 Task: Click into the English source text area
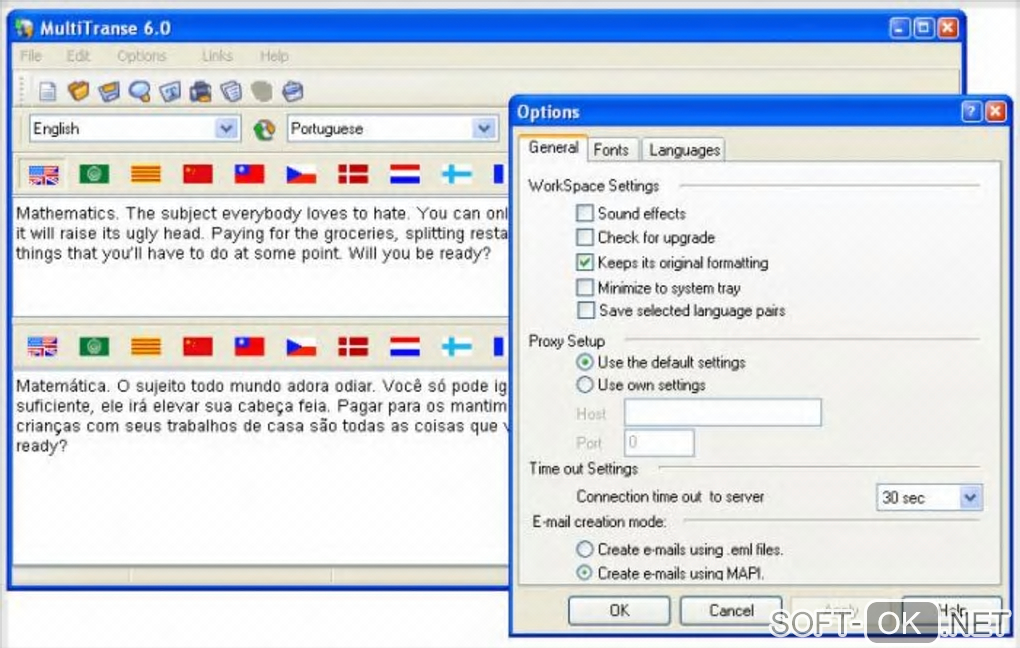[260, 256]
